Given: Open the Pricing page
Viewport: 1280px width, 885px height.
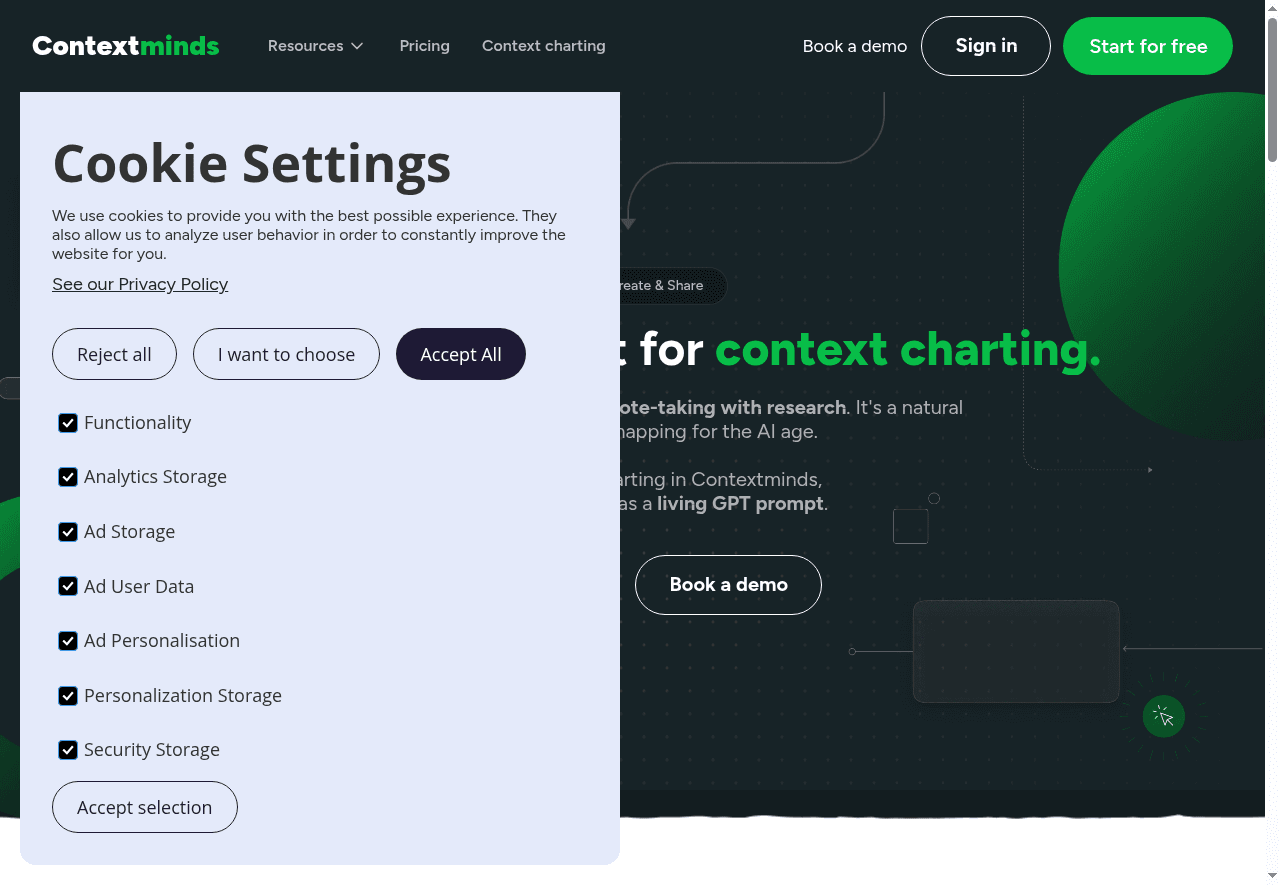Looking at the screenshot, I should click(424, 46).
